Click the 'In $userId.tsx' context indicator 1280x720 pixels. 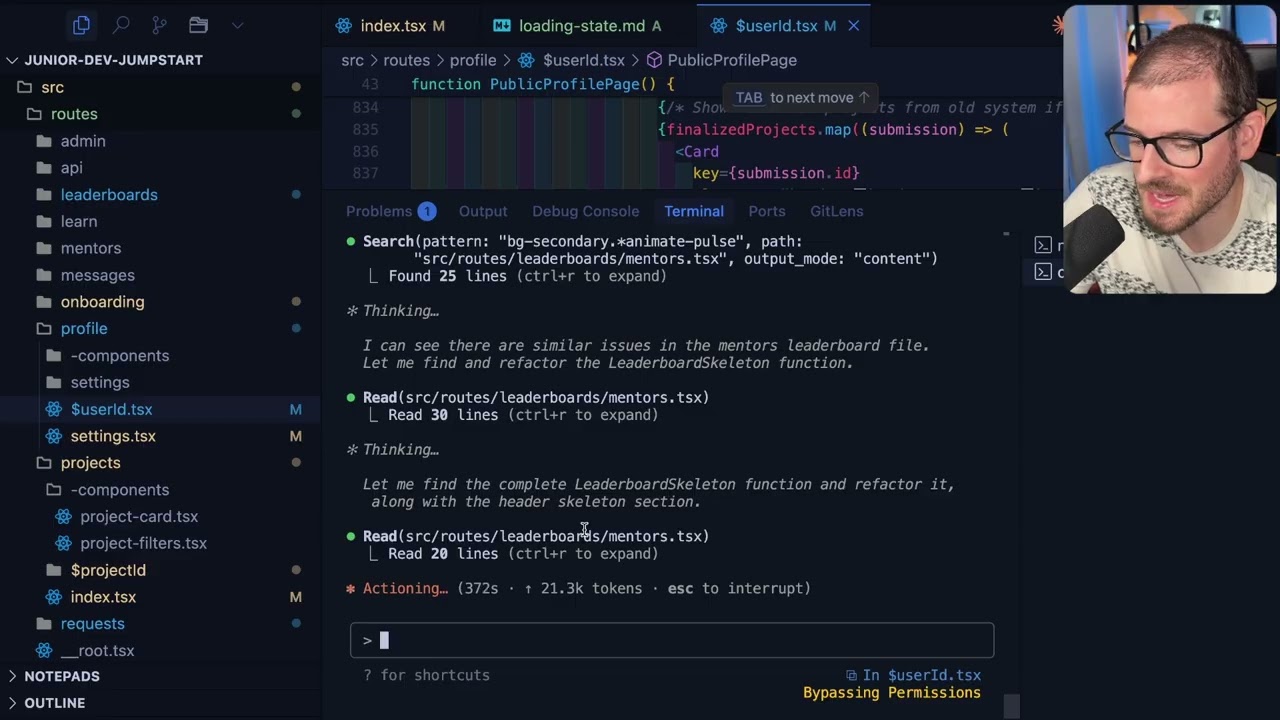pos(913,675)
